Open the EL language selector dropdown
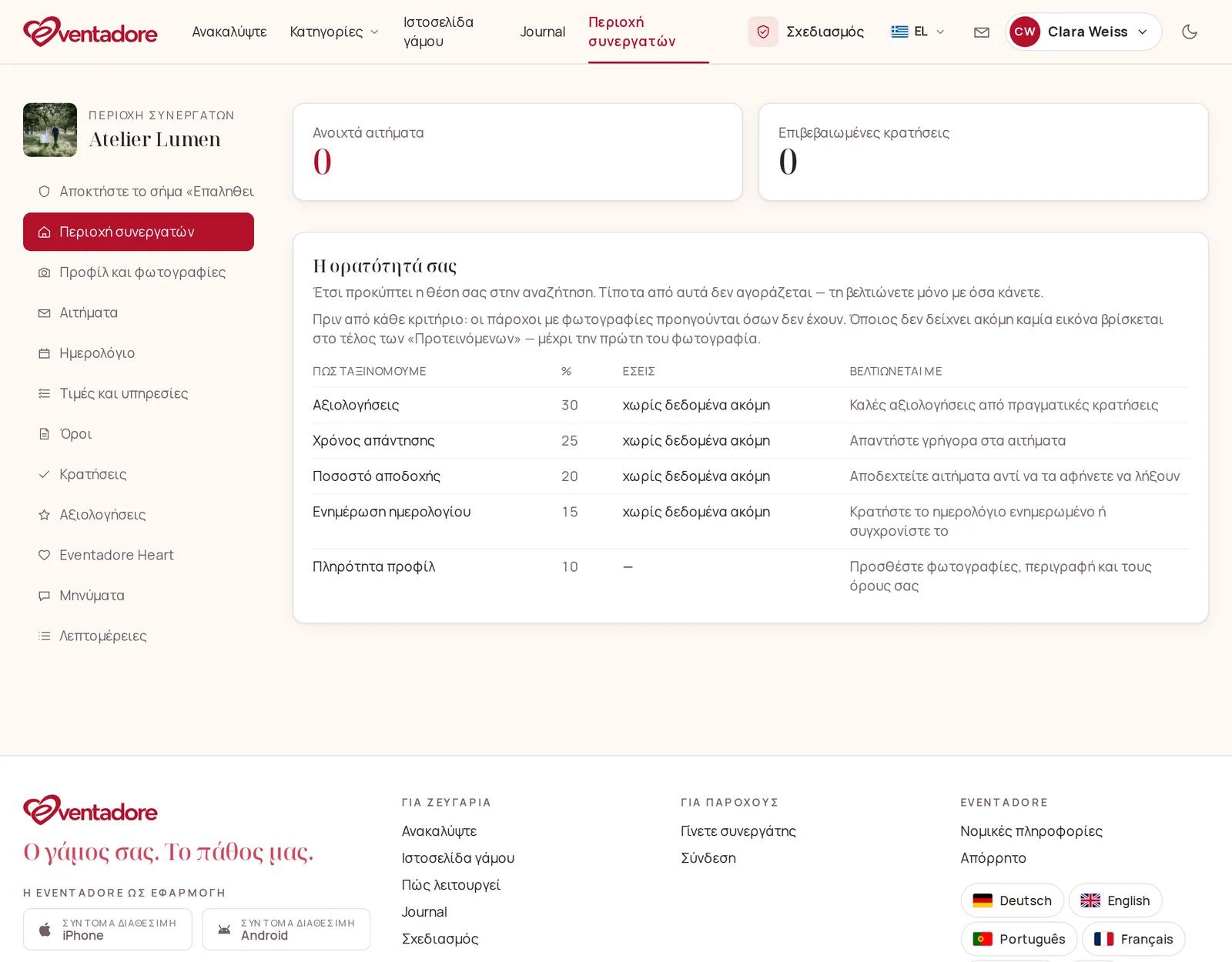Image resolution: width=1232 pixels, height=962 pixels. point(918,32)
